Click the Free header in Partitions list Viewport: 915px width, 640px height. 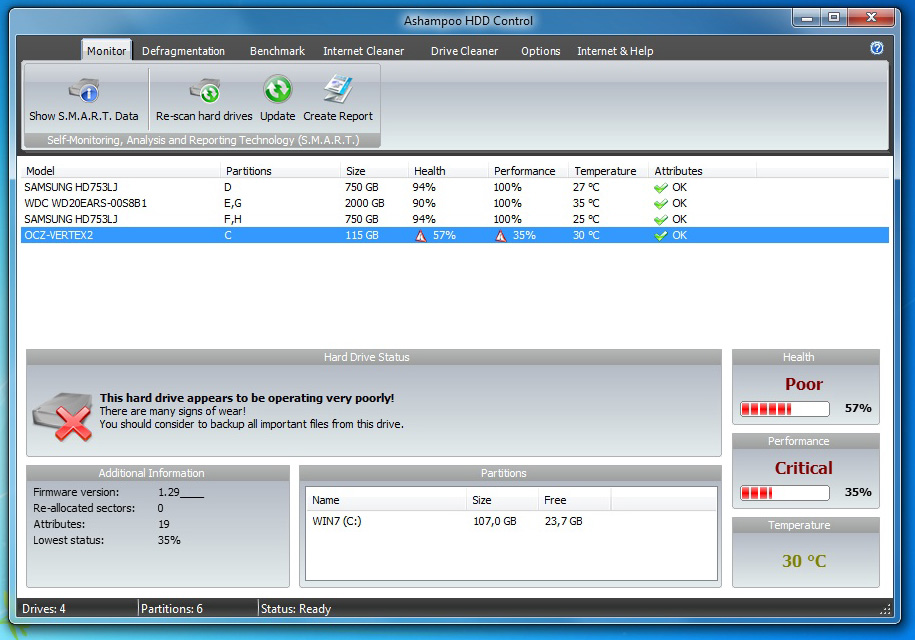(x=574, y=500)
